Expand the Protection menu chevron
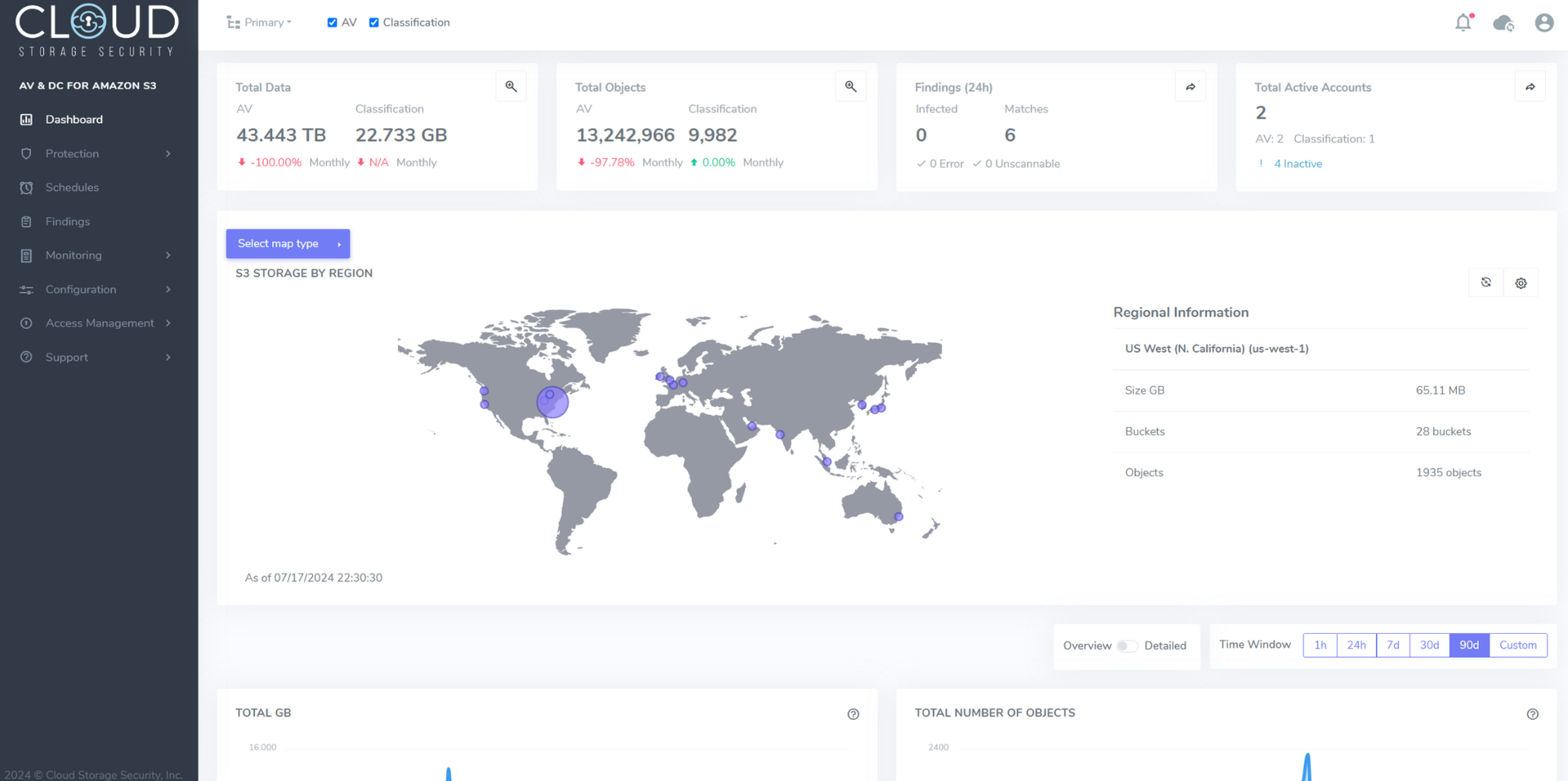The image size is (1568, 781). pyautogui.click(x=168, y=154)
